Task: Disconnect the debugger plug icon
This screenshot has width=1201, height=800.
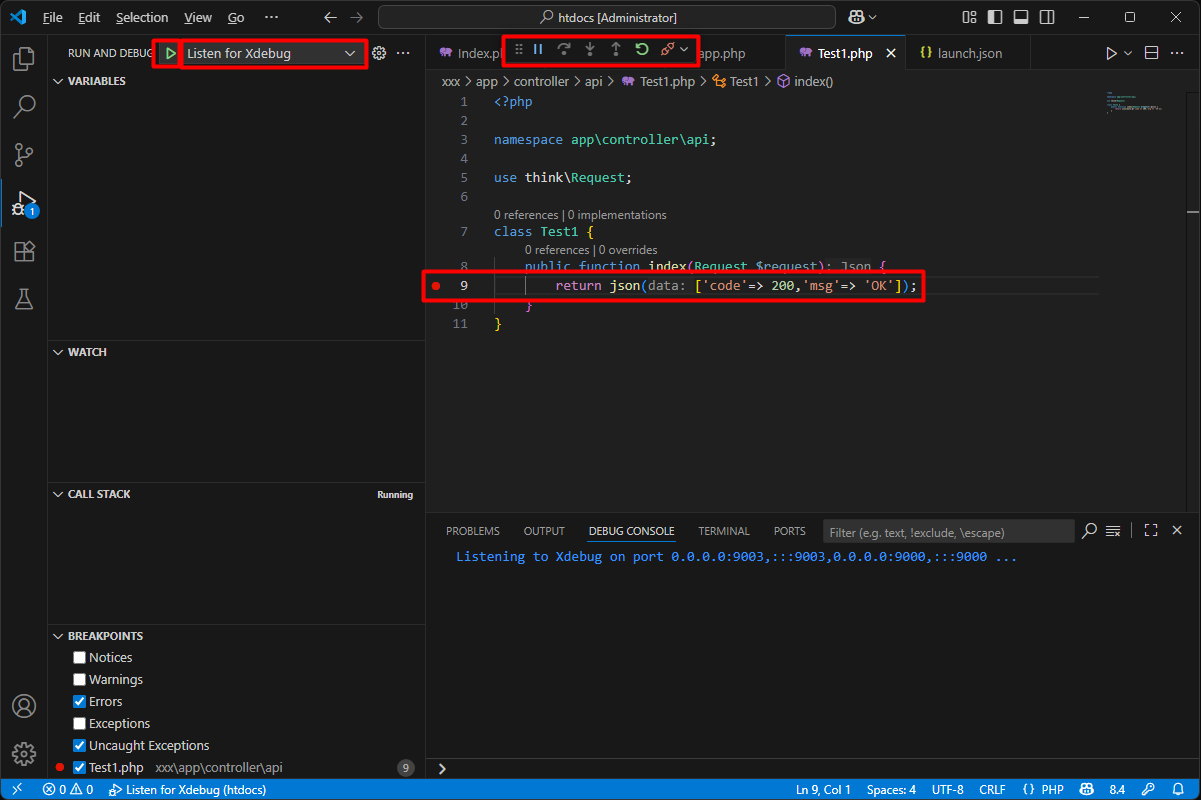Action: click(667, 49)
